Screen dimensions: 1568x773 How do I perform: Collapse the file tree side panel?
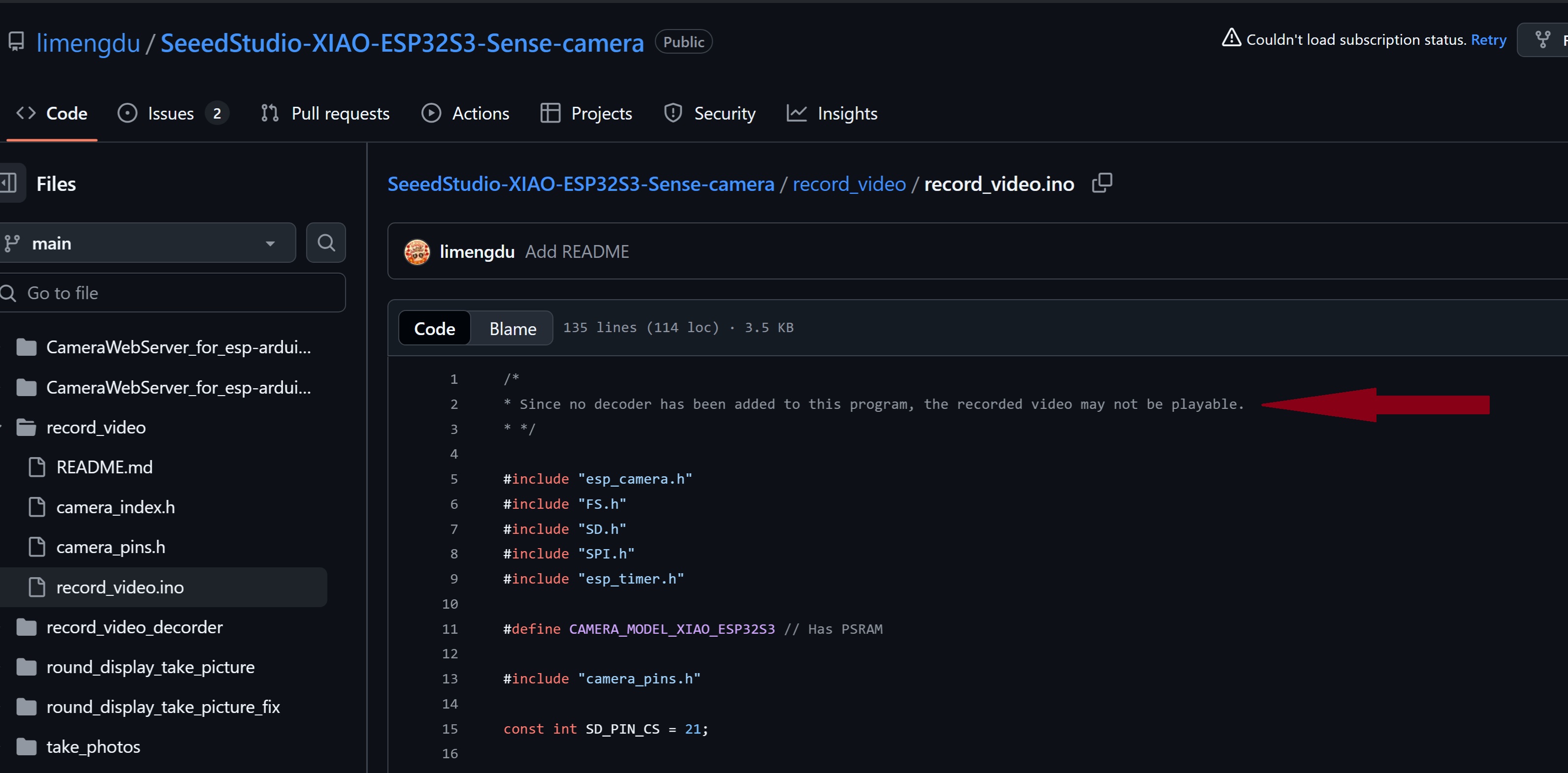[x=10, y=183]
